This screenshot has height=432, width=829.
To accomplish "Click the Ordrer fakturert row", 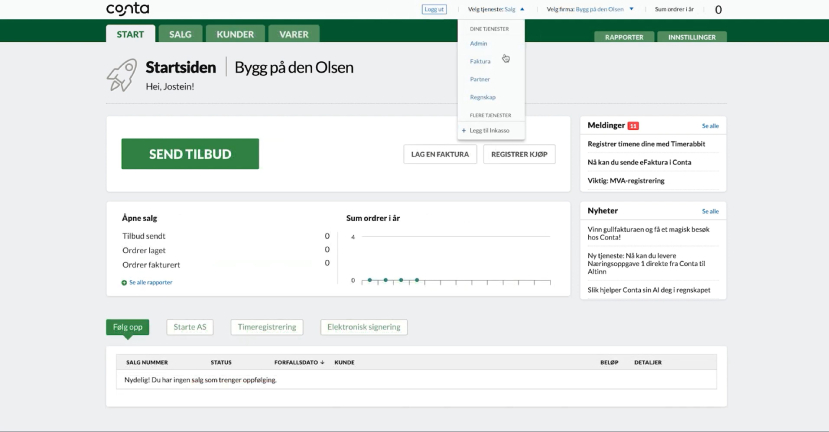I will pos(226,264).
